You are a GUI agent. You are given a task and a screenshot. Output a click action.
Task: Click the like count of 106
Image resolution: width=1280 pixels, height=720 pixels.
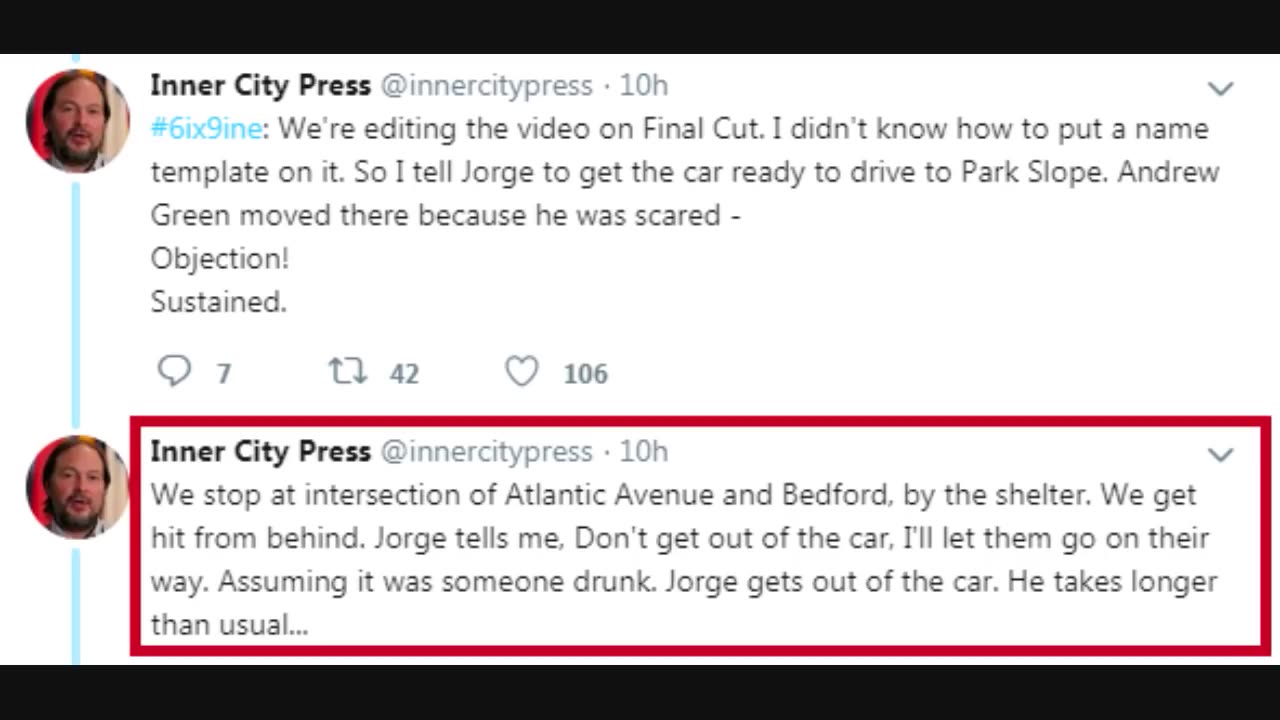[x=585, y=374]
